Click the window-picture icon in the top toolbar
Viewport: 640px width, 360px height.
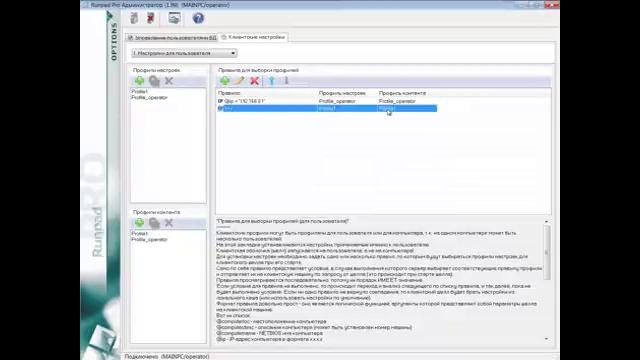tap(174, 18)
